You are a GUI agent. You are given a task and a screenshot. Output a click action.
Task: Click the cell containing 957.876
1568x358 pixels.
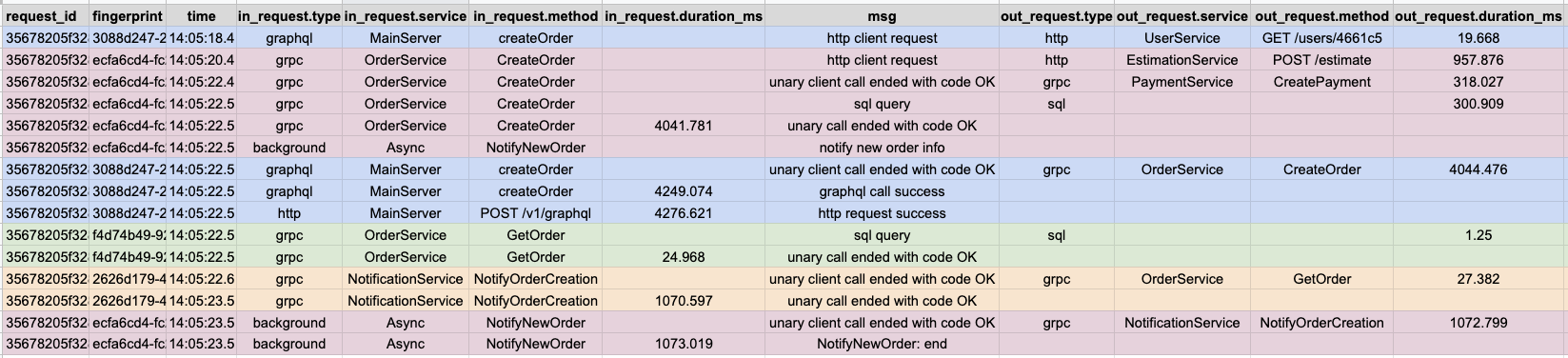pyautogui.click(x=1479, y=60)
